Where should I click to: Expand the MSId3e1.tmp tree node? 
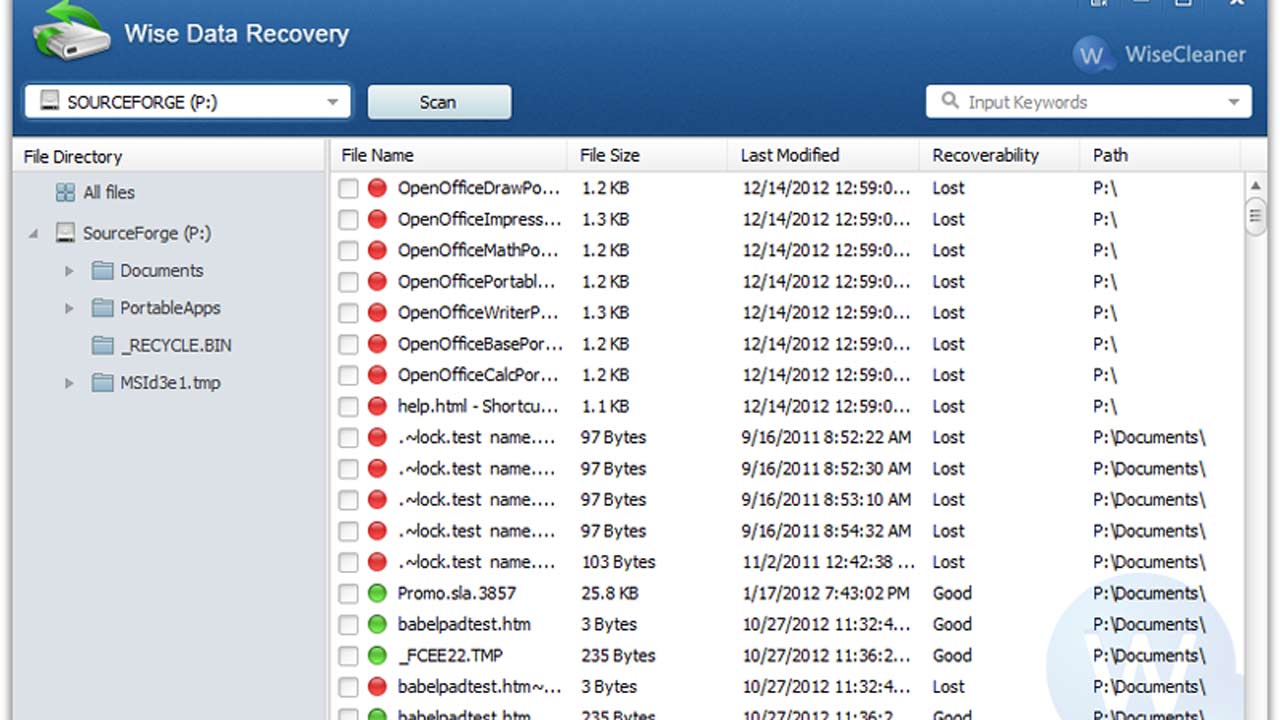point(69,383)
